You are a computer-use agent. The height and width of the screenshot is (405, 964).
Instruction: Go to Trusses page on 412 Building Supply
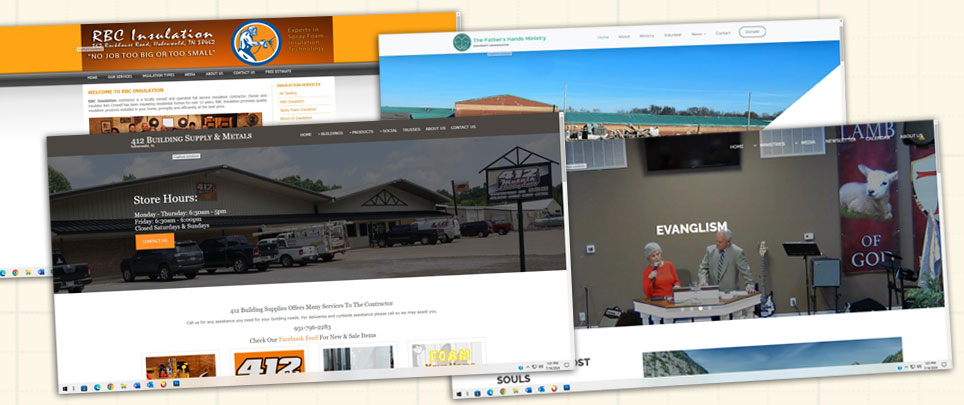point(411,129)
